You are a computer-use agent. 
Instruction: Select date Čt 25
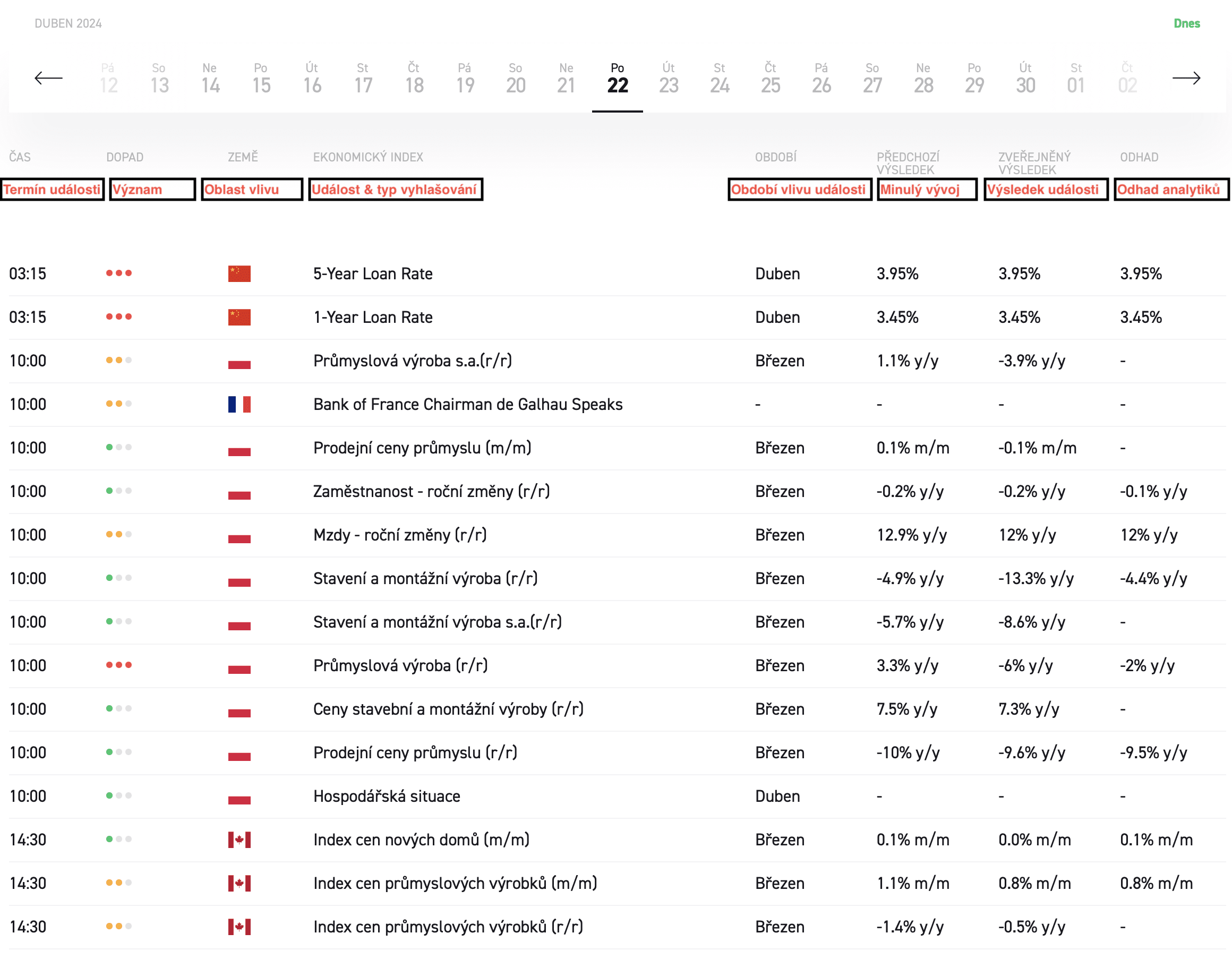771,79
